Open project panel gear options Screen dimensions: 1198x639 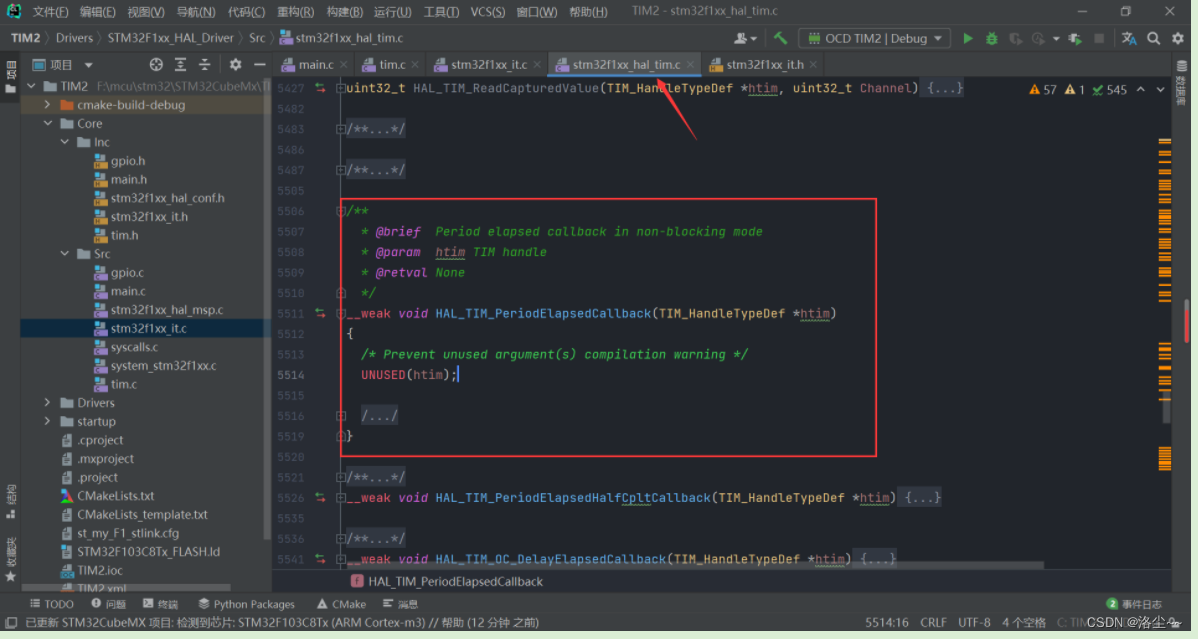[235, 65]
